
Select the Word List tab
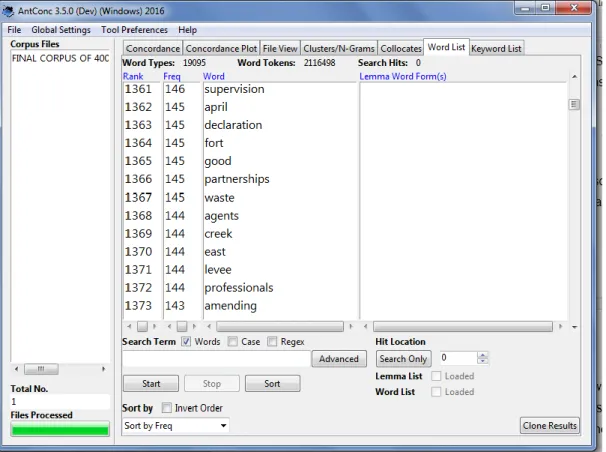[x=446, y=47]
